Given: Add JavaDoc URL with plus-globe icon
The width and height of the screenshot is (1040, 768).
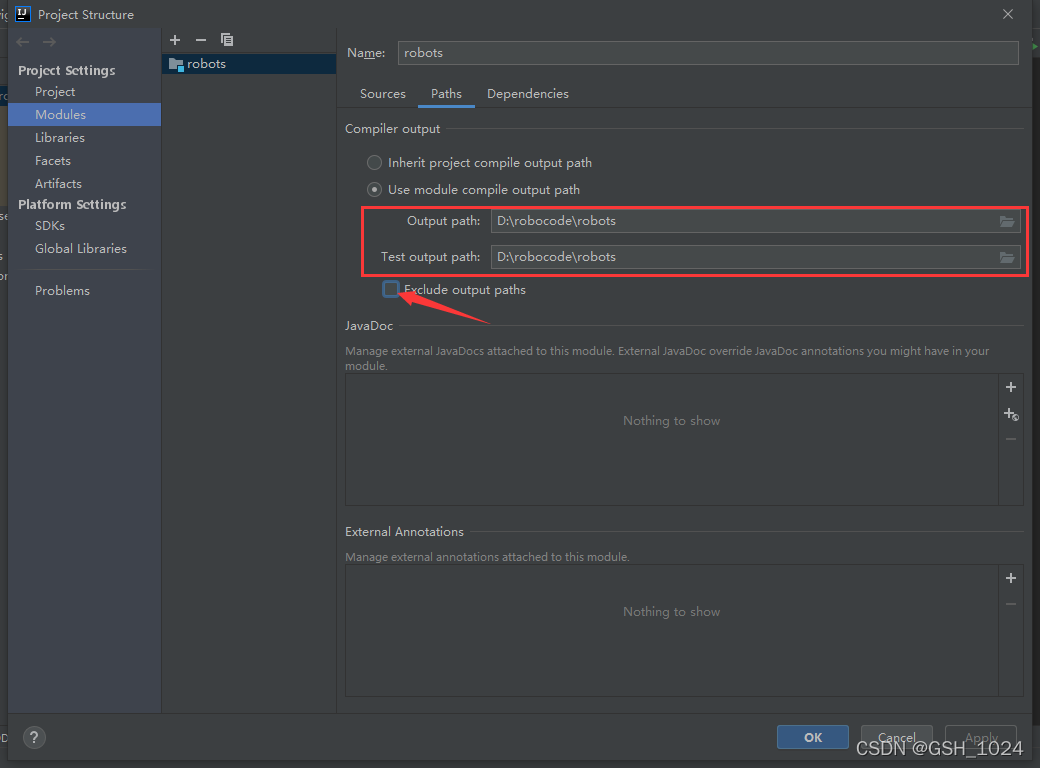Looking at the screenshot, I should [1011, 414].
